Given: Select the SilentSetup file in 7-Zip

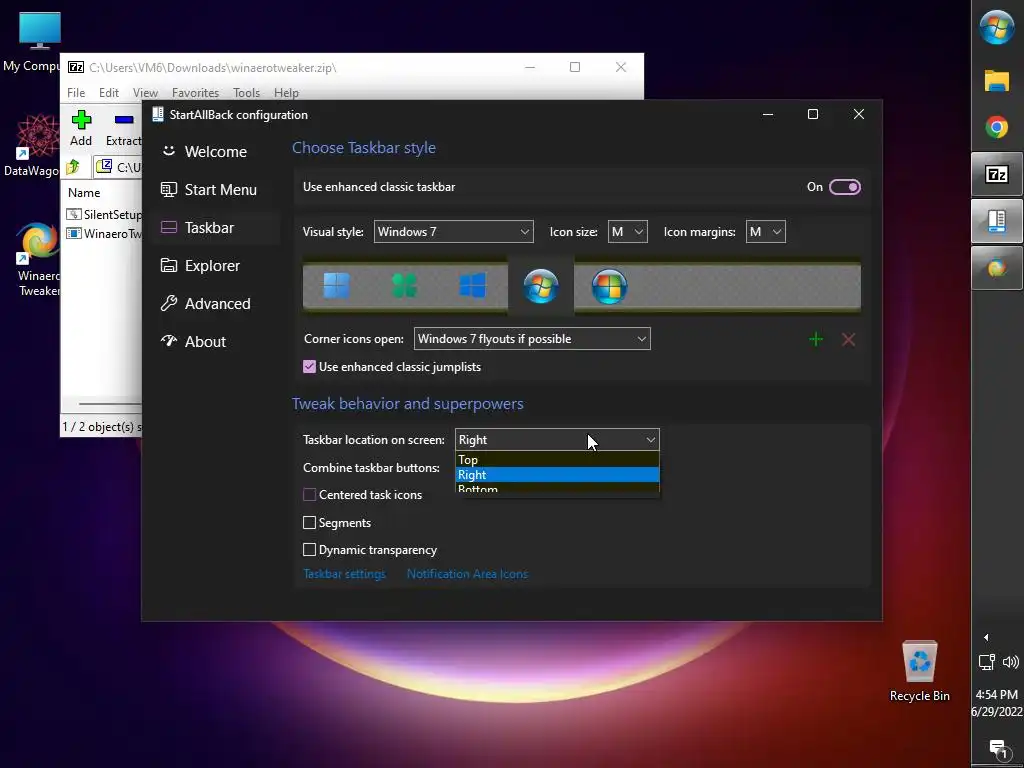Looking at the screenshot, I should [x=104, y=214].
